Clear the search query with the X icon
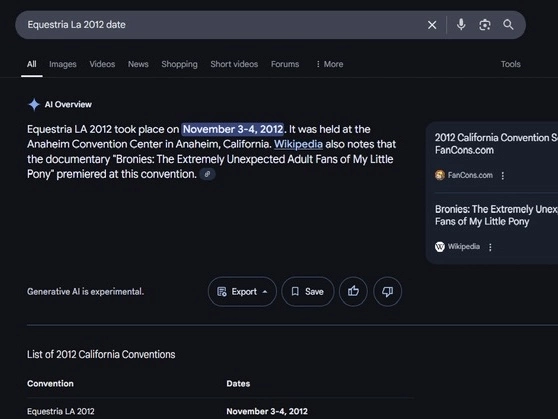Viewport: 558px width, 419px height. click(432, 25)
